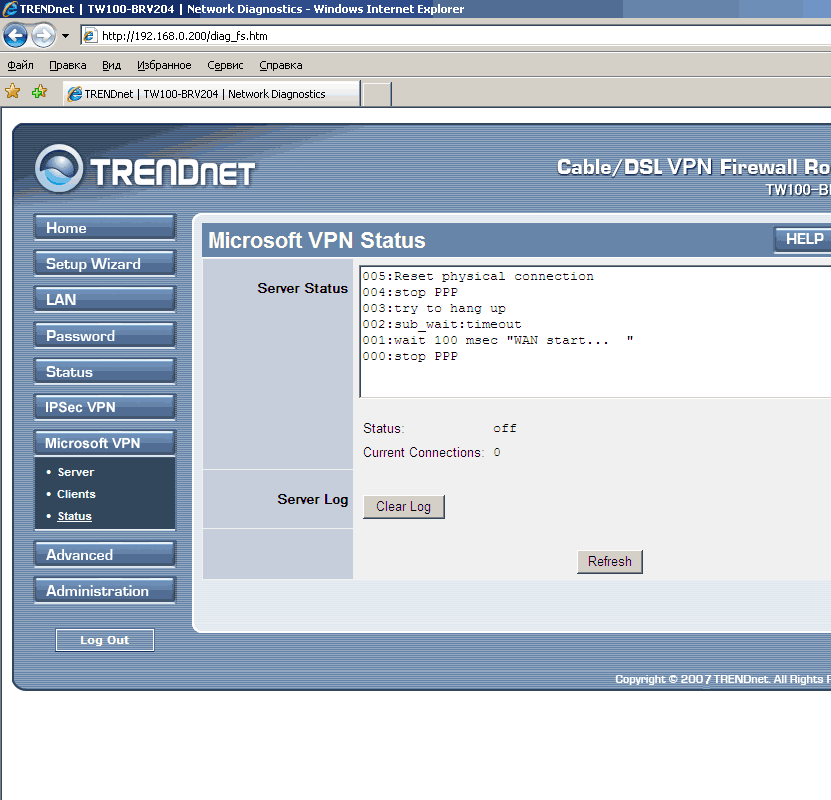Open recent pages dropdown arrow next to Forward

(x=65, y=36)
